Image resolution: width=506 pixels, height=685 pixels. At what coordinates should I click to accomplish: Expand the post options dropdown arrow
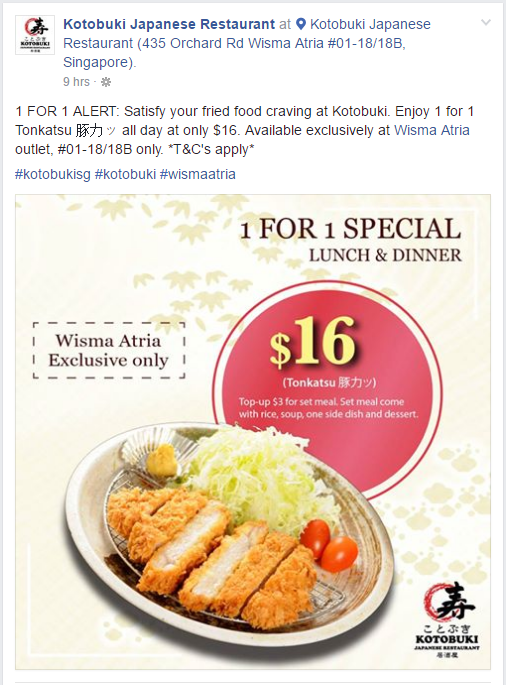(485, 22)
